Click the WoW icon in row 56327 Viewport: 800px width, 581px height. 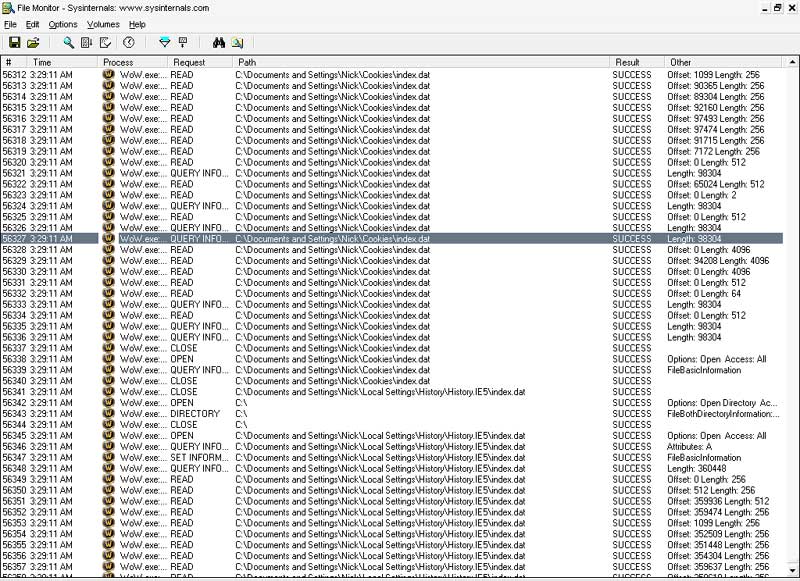coord(108,238)
